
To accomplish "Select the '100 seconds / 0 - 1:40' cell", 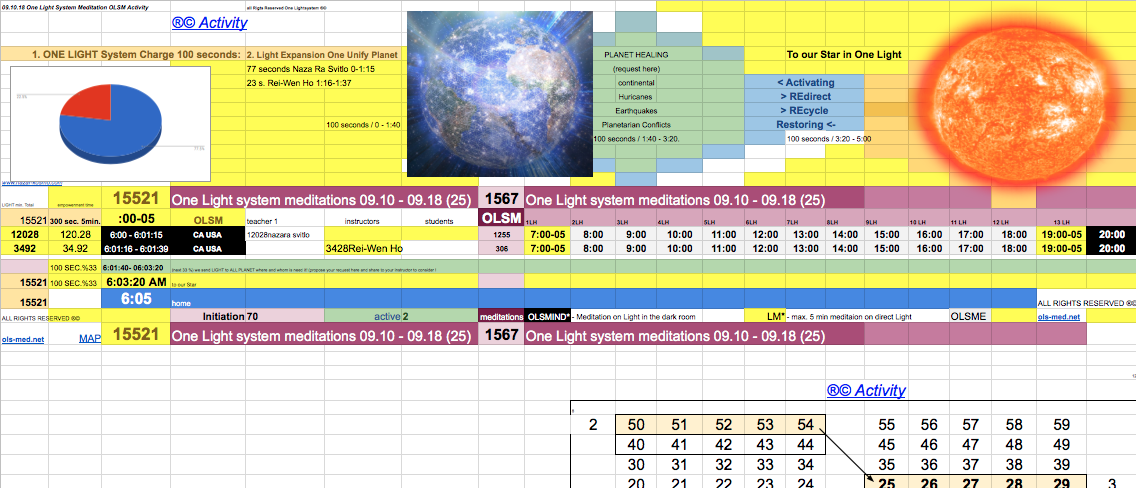I will pyautogui.click(x=363, y=125).
